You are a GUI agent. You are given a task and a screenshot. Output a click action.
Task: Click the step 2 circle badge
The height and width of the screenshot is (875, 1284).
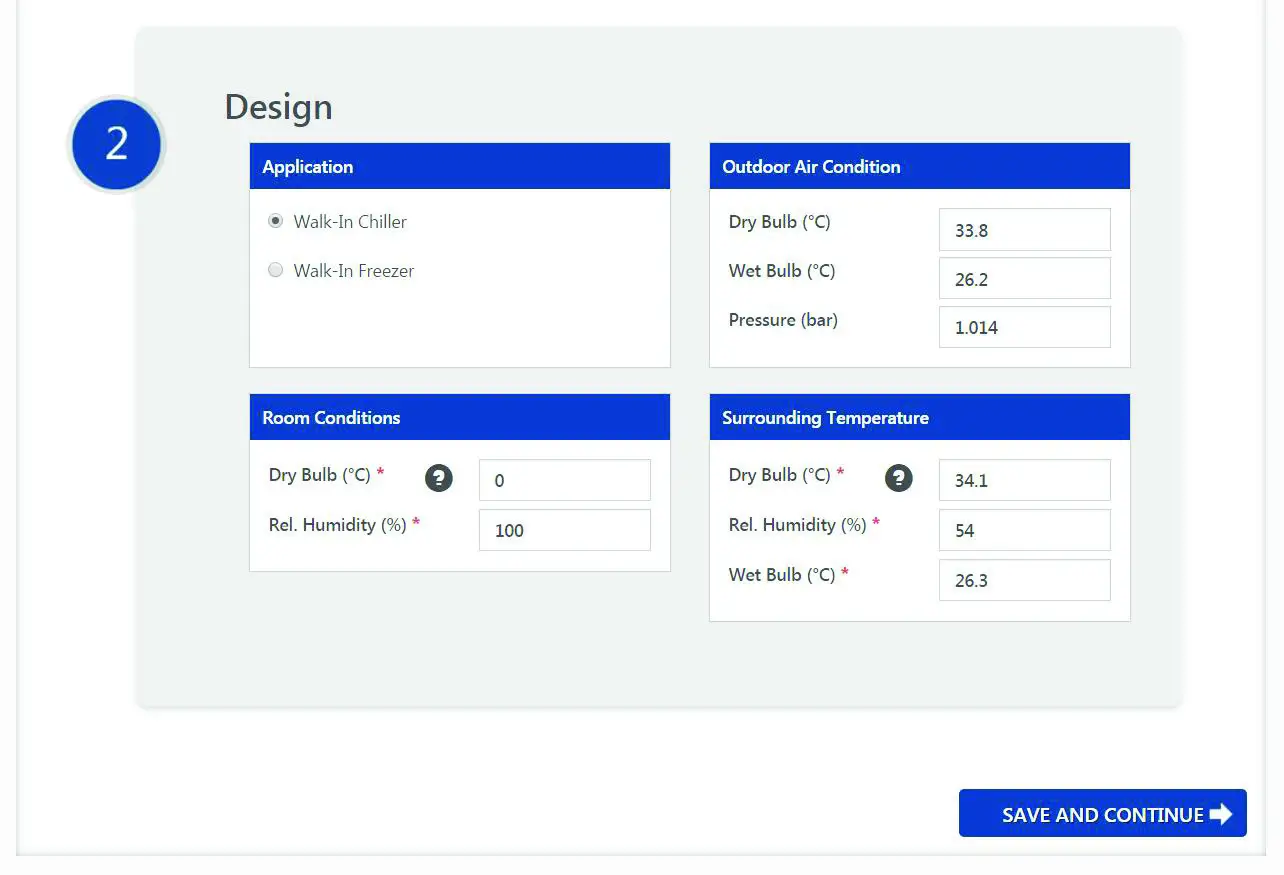(117, 144)
